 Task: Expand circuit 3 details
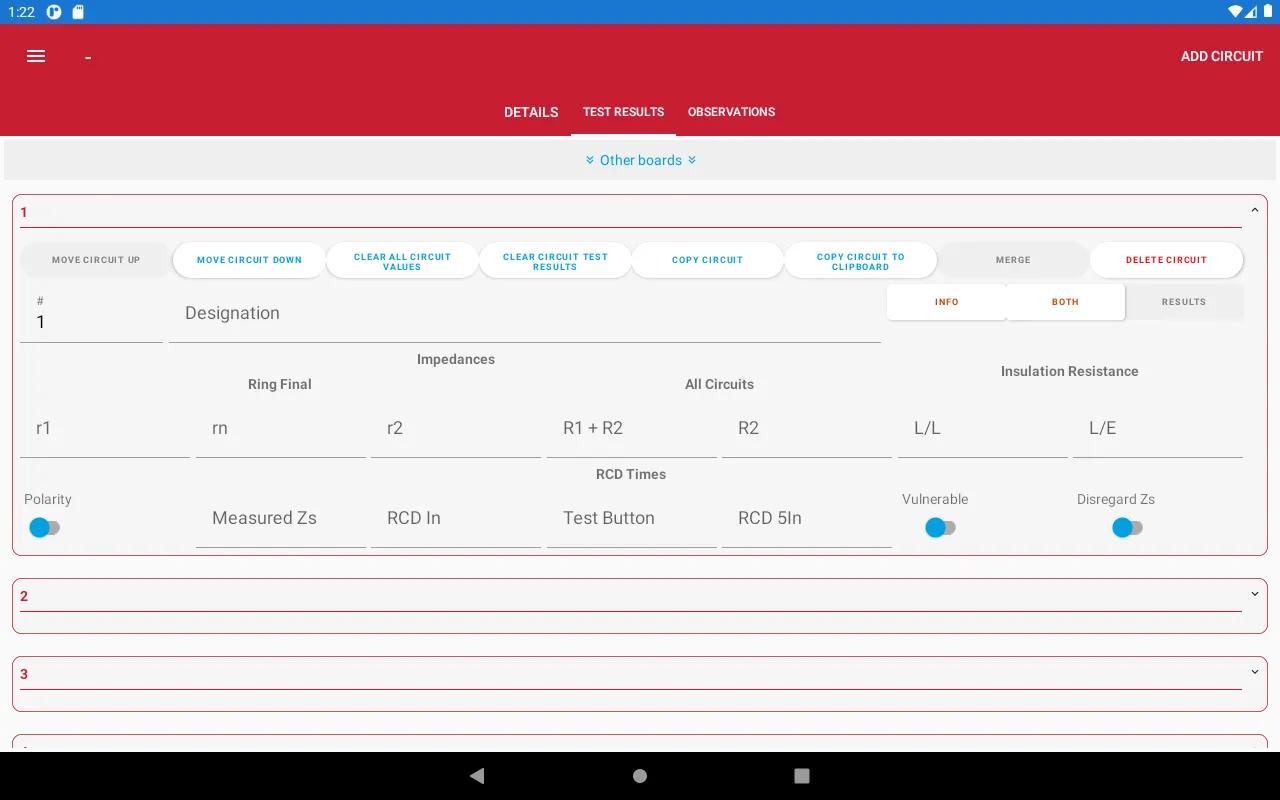pos(1255,671)
